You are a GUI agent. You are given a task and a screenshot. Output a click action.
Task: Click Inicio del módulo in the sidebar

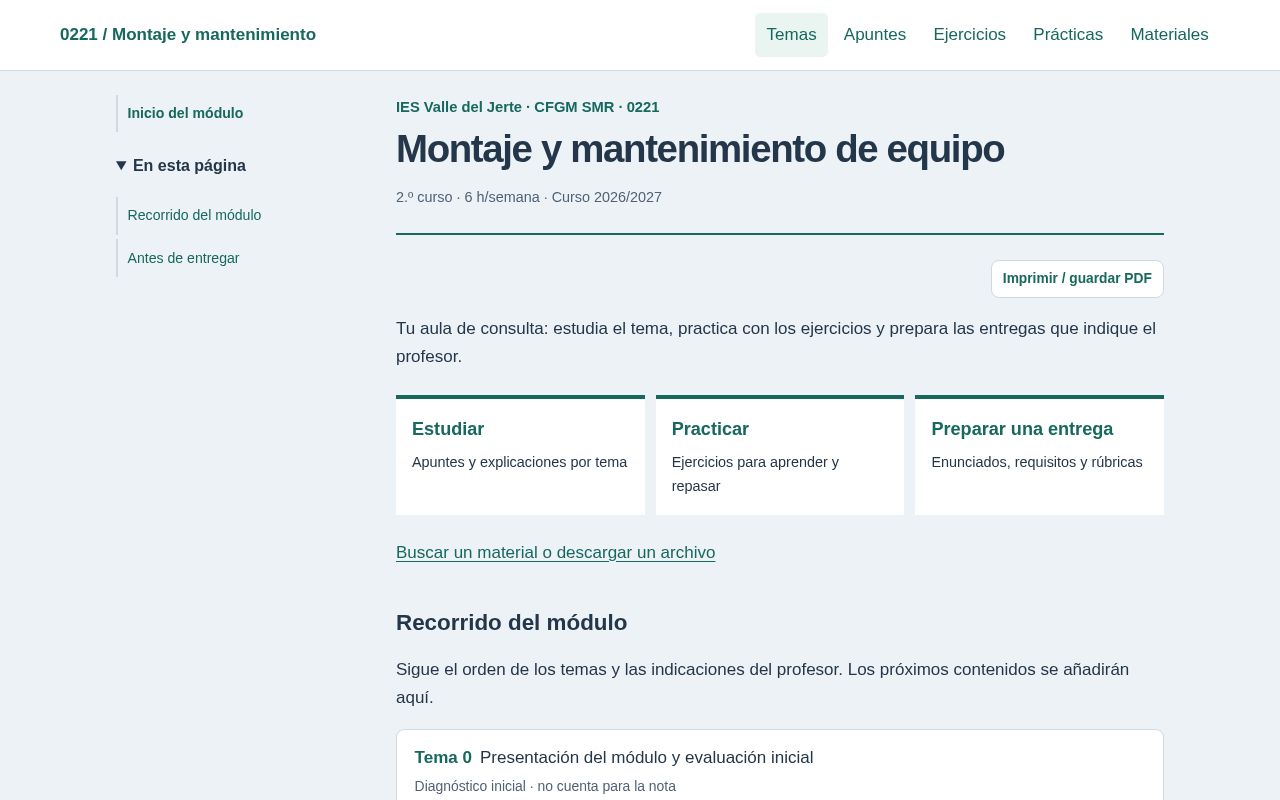185,113
